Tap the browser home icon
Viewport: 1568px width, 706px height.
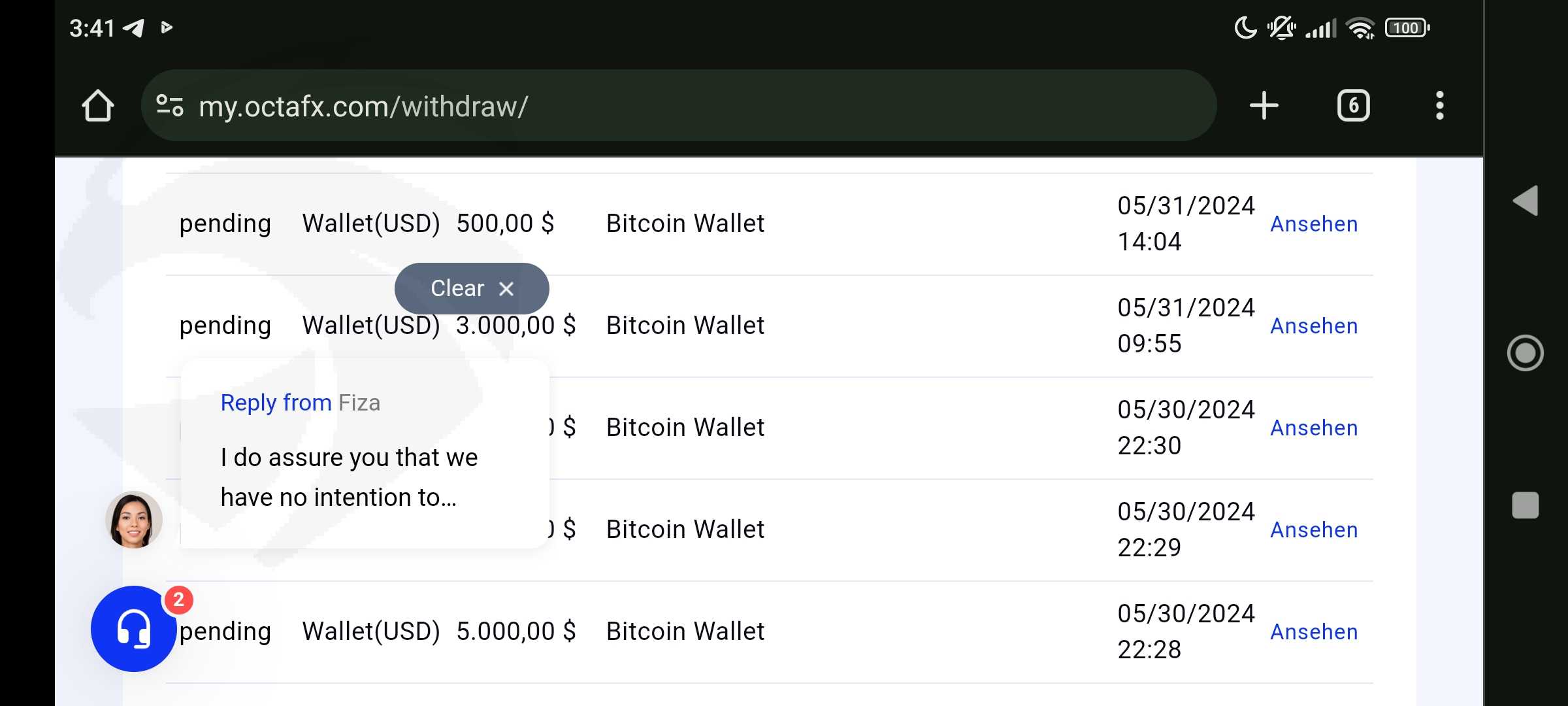[x=98, y=106]
